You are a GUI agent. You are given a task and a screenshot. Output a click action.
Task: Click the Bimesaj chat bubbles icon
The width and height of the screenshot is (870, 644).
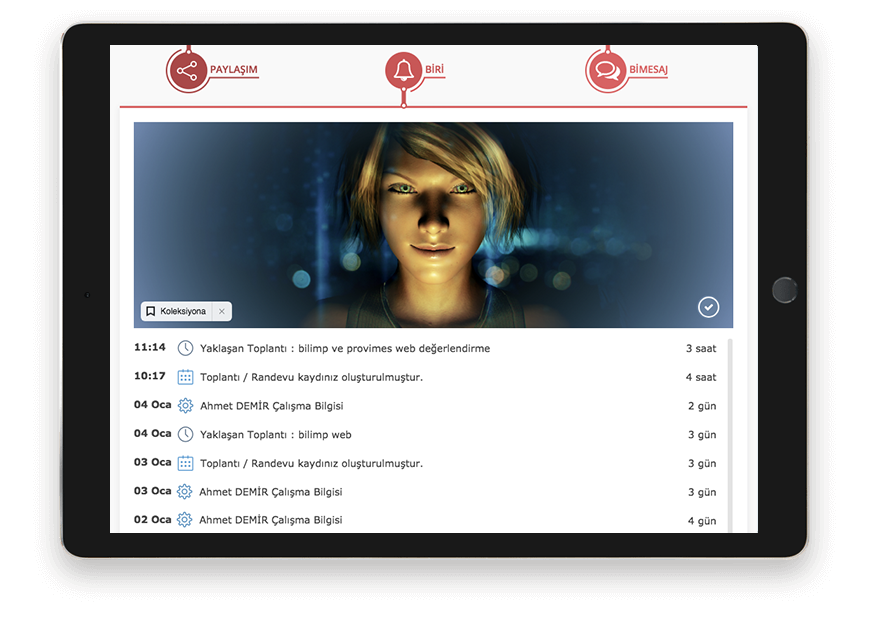pyautogui.click(x=605, y=71)
